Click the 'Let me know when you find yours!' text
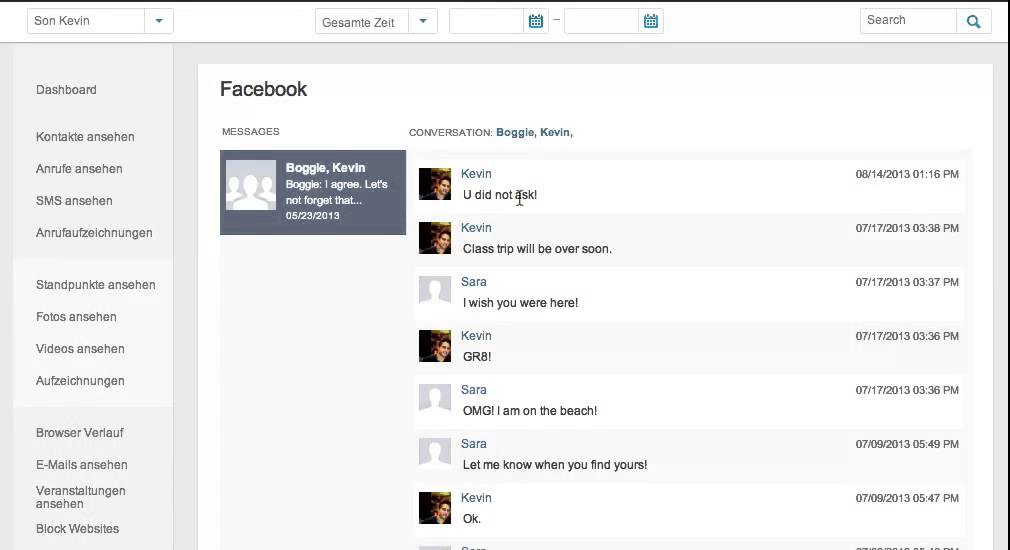This screenshot has height=550, width=1010. pos(555,465)
